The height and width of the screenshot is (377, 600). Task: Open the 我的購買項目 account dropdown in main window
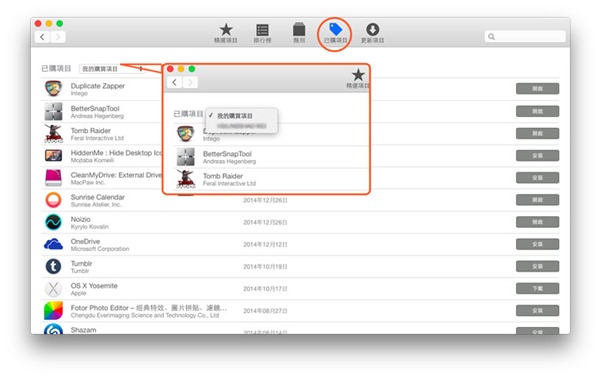[x=112, y=69]
